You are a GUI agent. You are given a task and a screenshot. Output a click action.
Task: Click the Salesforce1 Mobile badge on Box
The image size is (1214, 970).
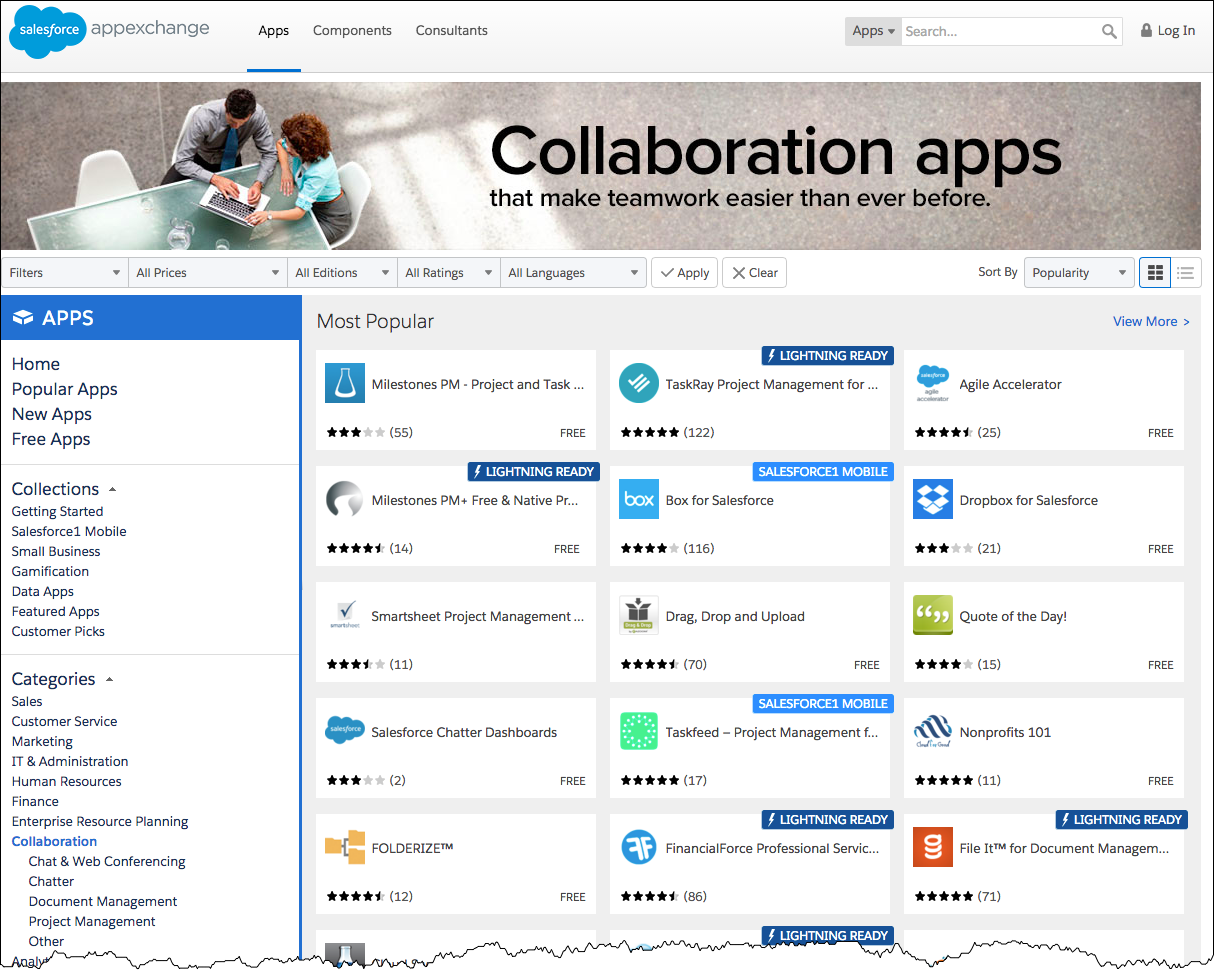point(823,472)
